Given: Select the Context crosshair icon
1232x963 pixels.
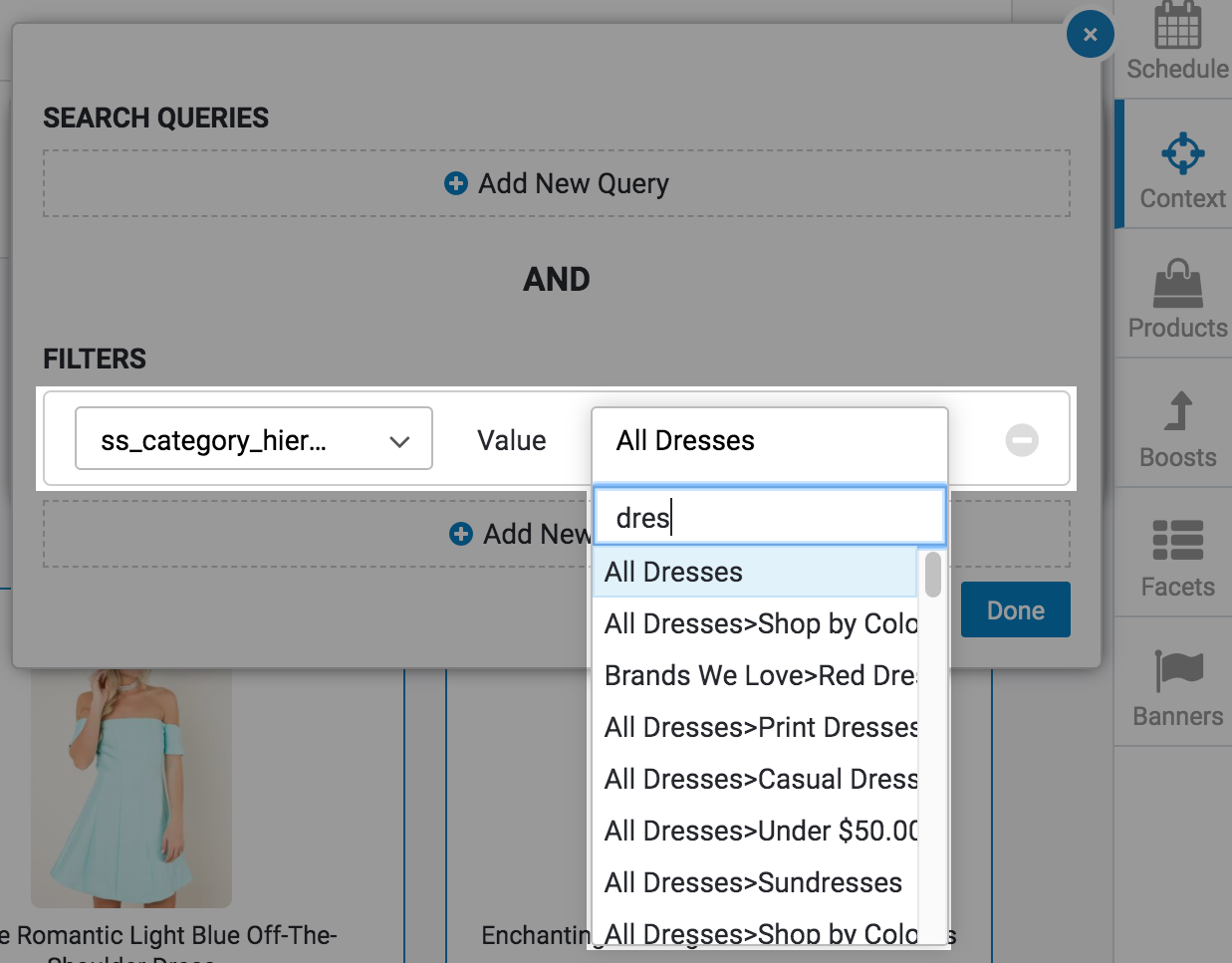Looking at the screenshot, I should click(1182, 153).
